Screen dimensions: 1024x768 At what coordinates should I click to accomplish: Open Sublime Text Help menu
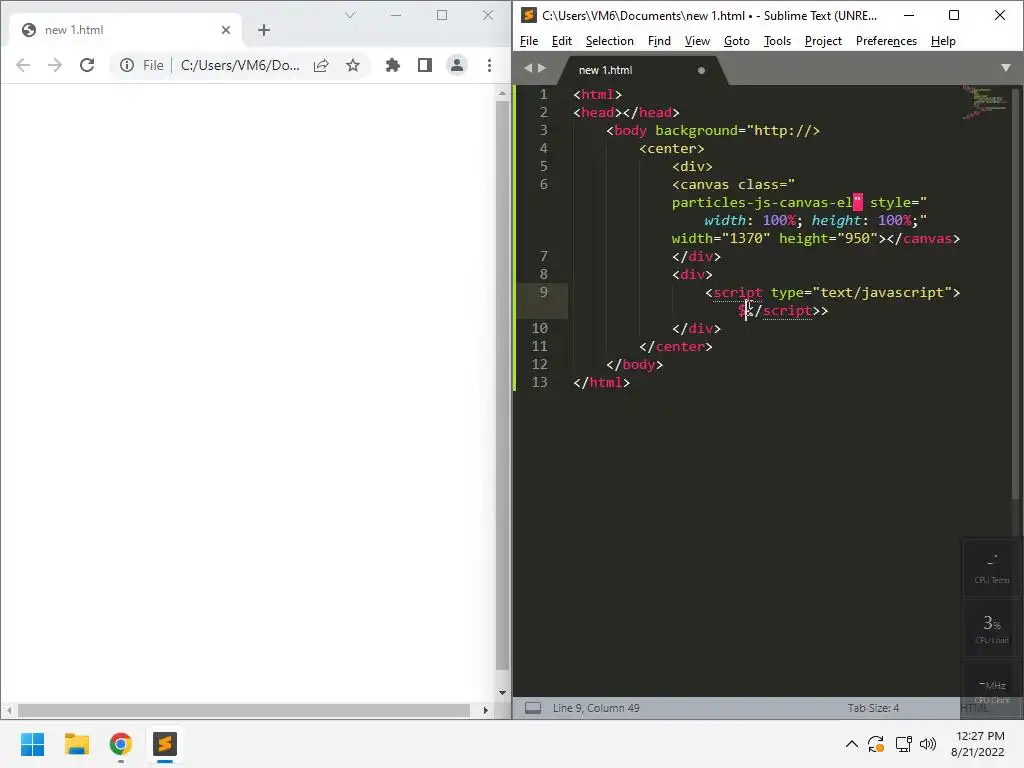[943, 41]
